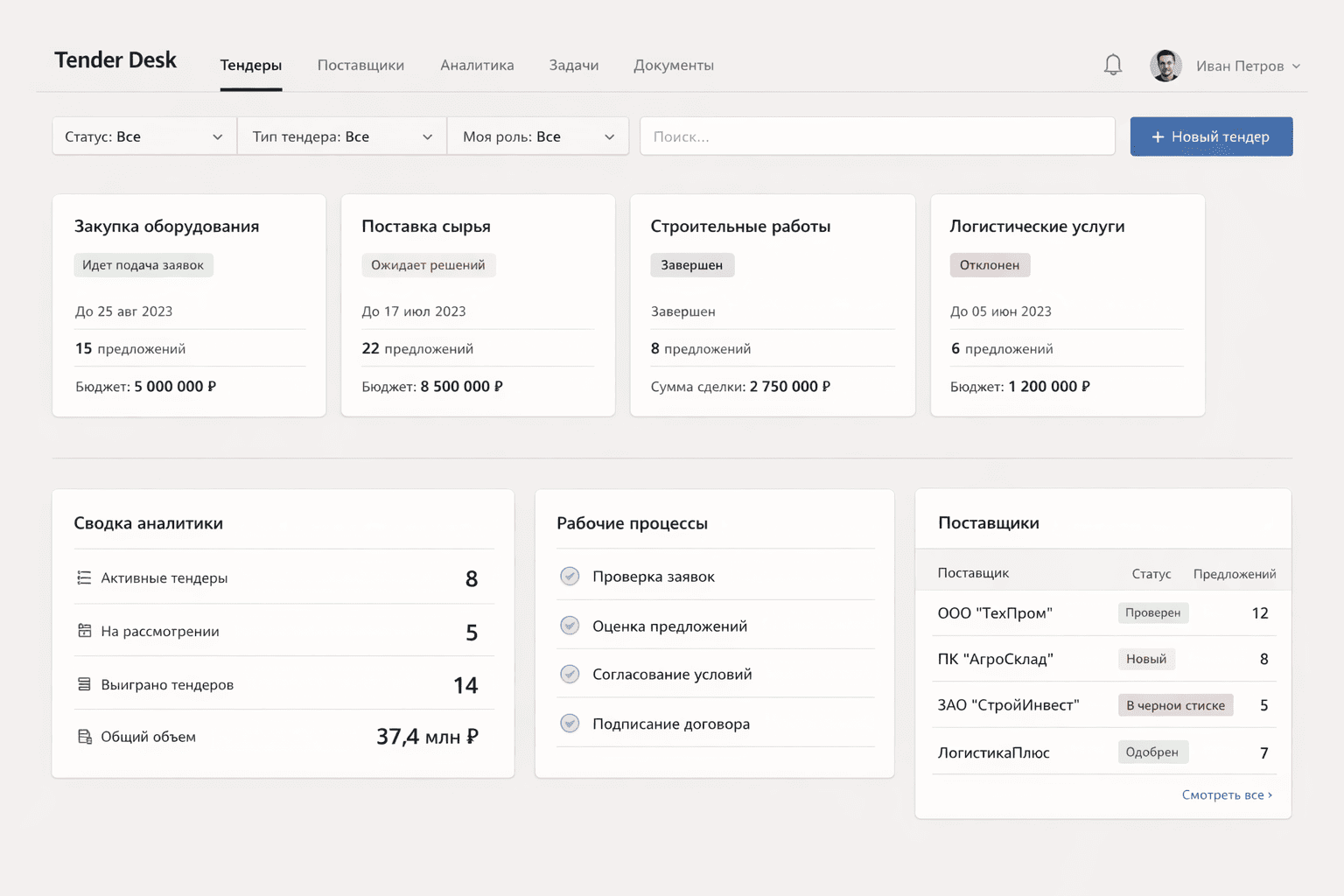Click Ivan Petrov's profile avatar
Viewport: 1344px width, 896px height.
pyautogui.click(x=1165, y=66)
